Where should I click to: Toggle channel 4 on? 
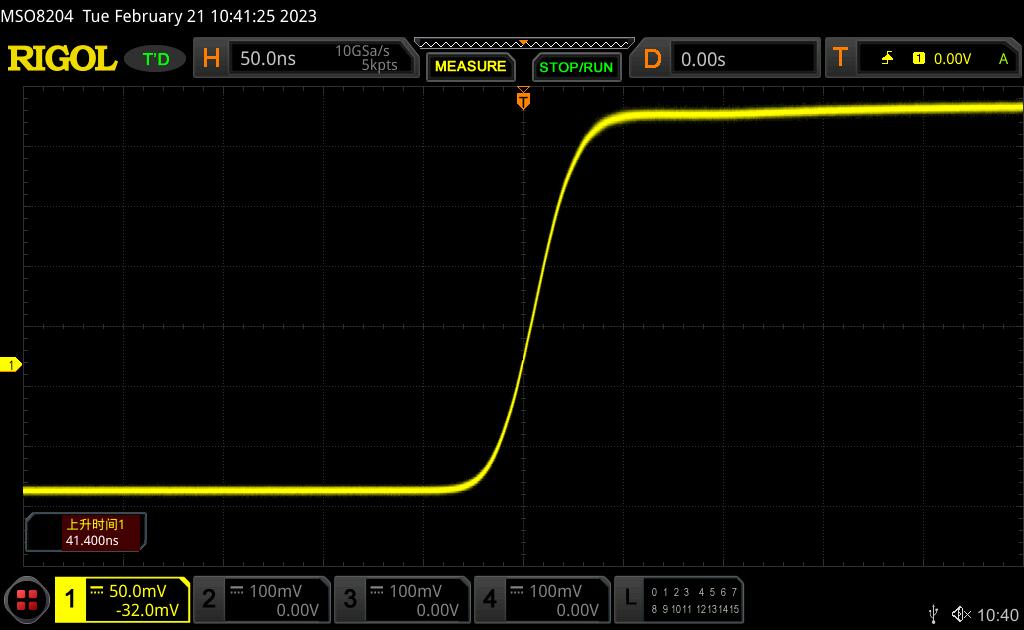[x=542, y=600]
